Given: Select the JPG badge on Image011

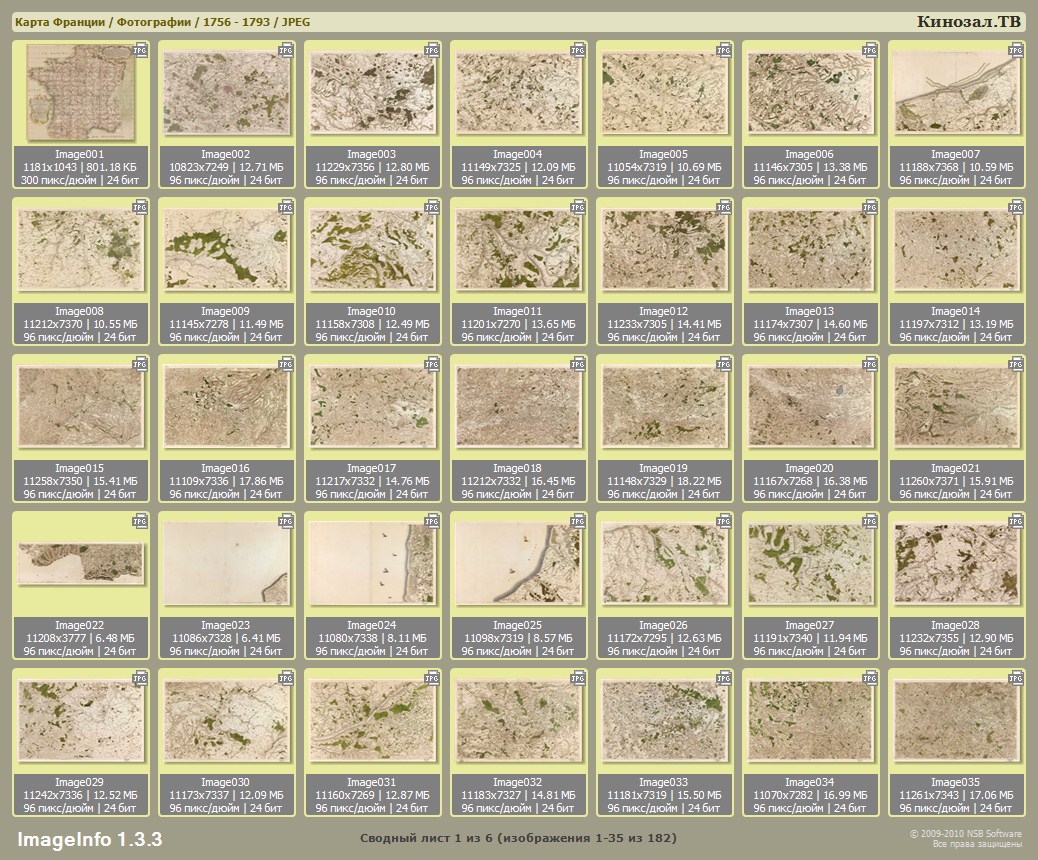Looking at the screenshot, I should tap(578, 206).
